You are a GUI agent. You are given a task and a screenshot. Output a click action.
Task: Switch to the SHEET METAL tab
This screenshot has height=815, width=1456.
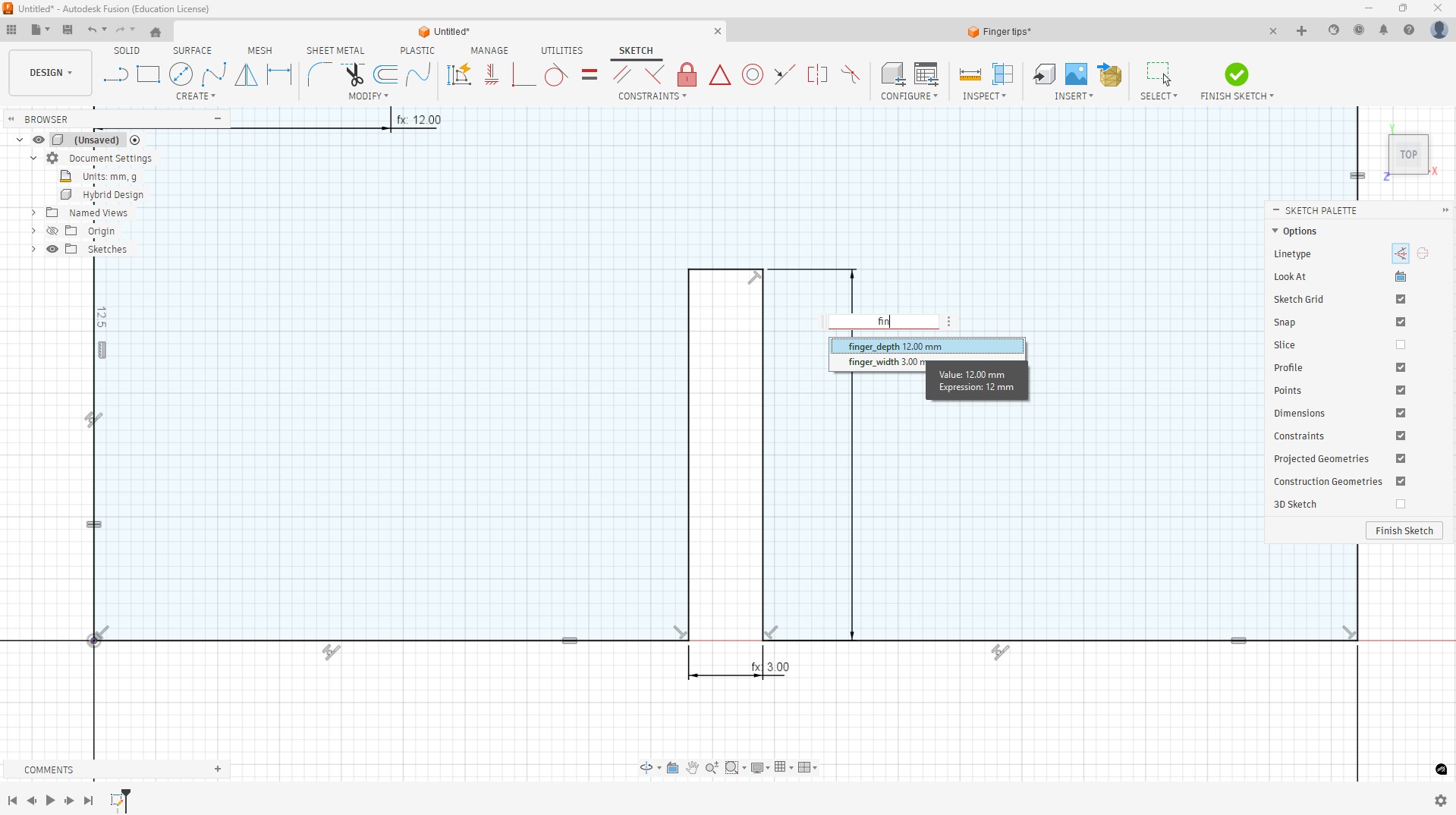click(x=335, y=51)
